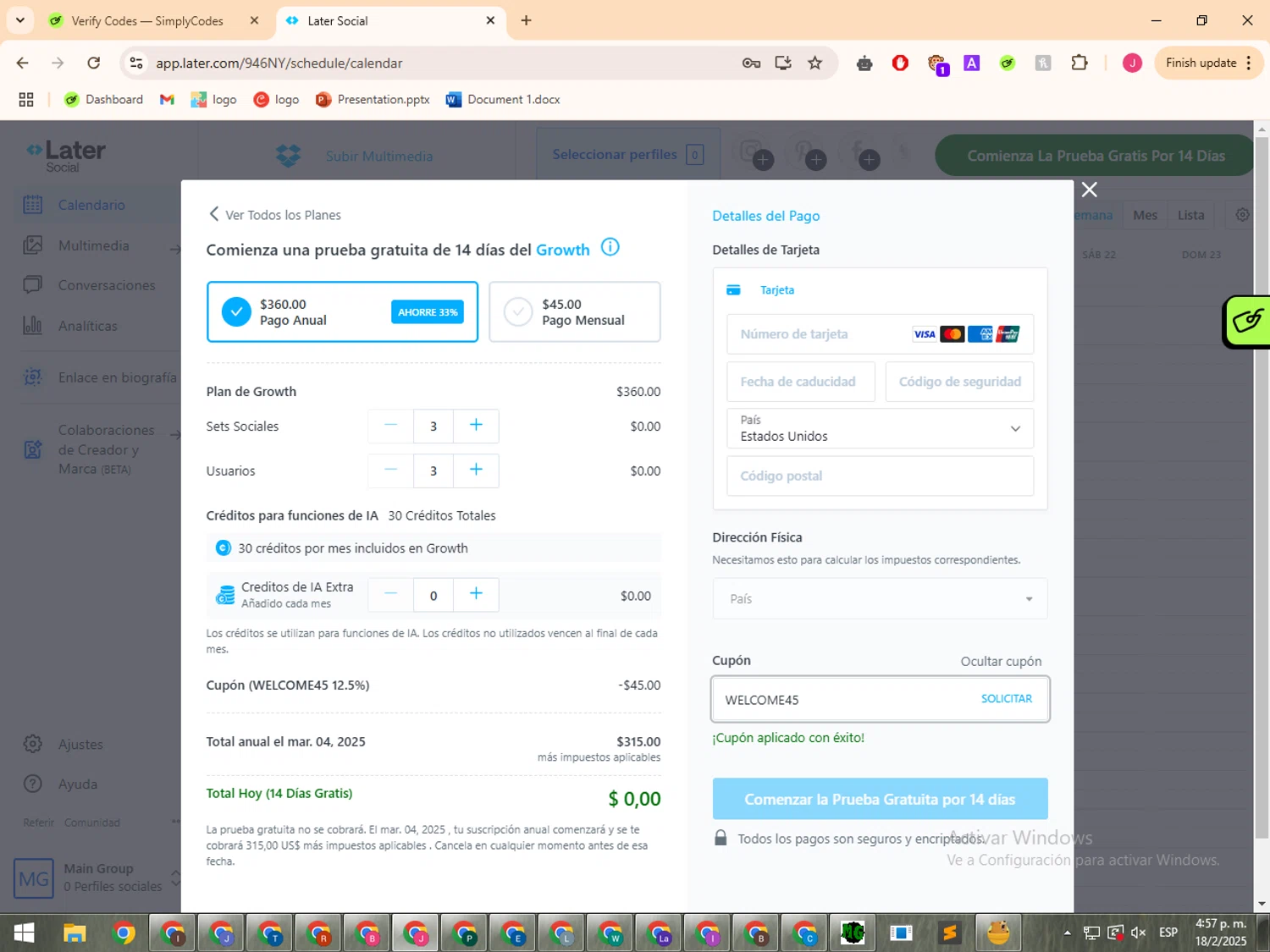This screenshot has height=952, width=1270.
Task: Reload the page
Action: [94, 63]
